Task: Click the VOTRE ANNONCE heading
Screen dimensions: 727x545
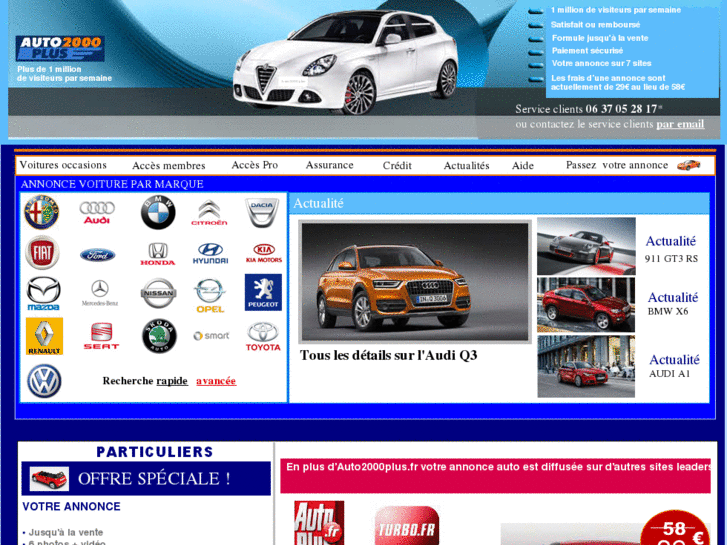Action: click(71, 507)
